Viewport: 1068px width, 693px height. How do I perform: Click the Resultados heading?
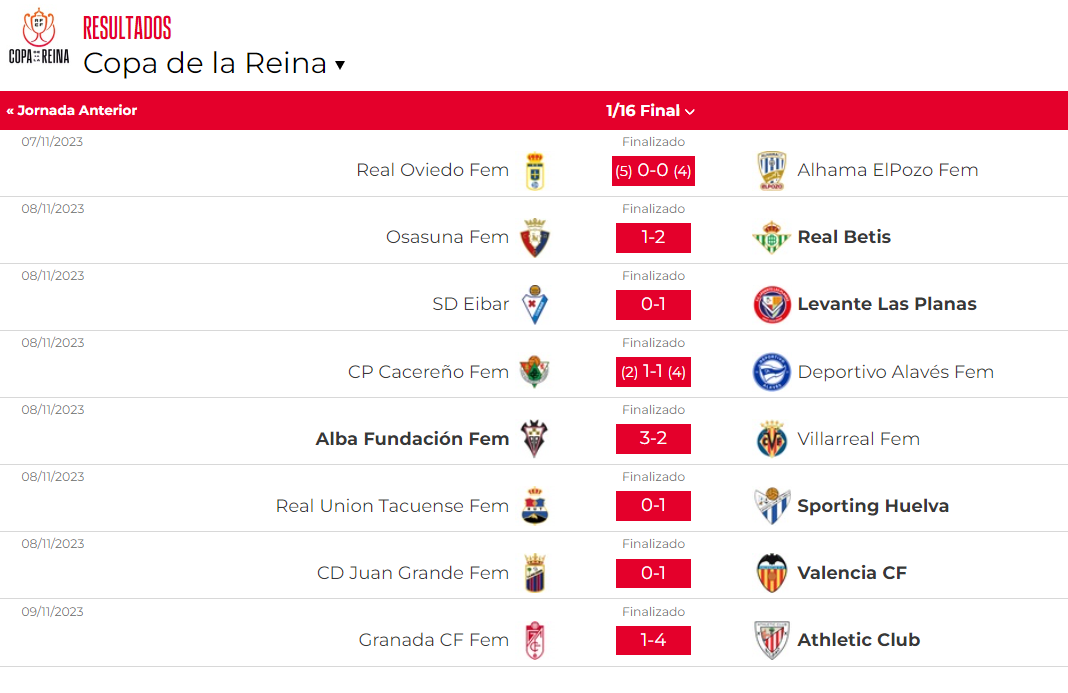pos(127,28)
